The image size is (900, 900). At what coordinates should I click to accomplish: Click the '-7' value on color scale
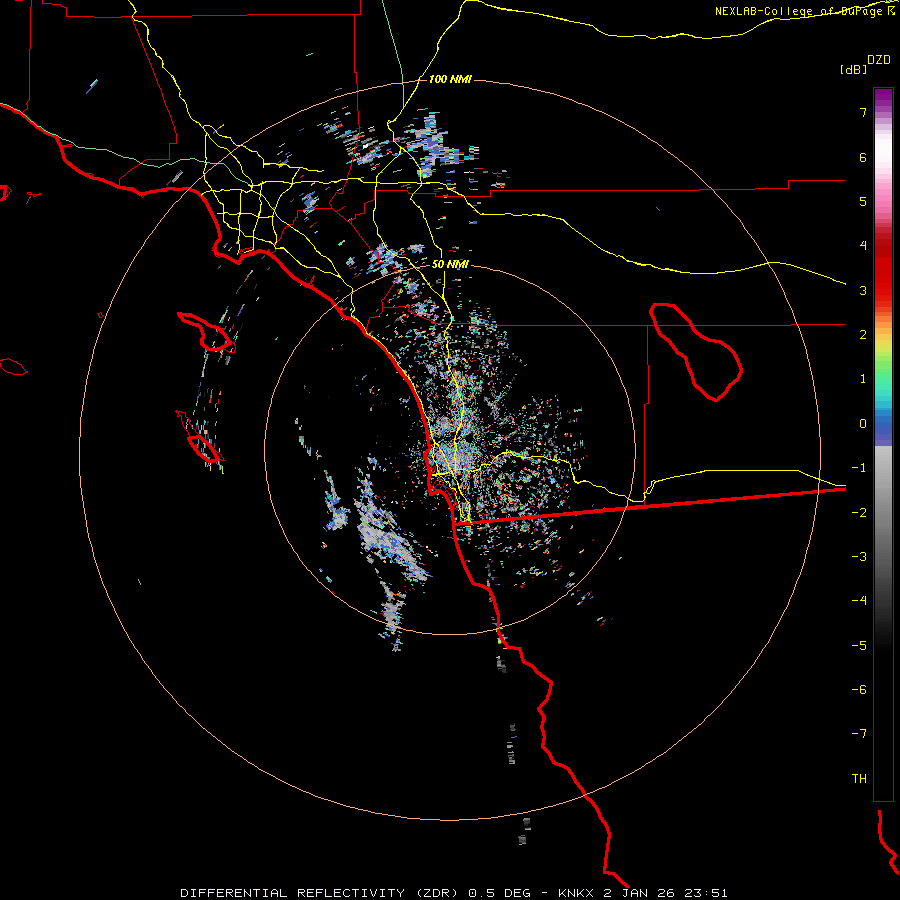coord(859,734)
